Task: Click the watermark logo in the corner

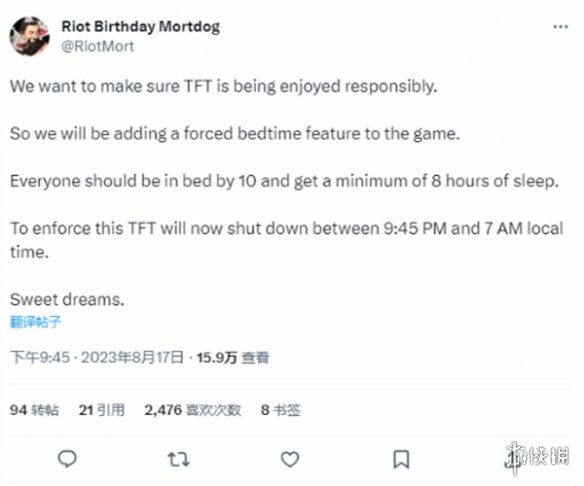Action: click(x=538, y=457)
